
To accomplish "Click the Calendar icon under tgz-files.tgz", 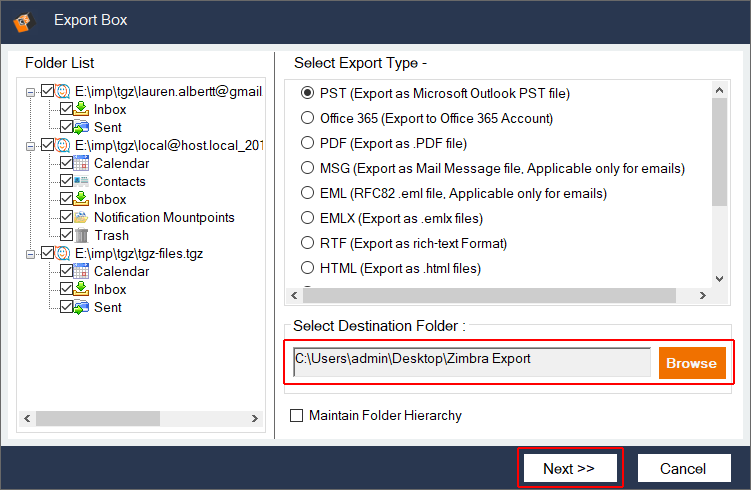I will [82, 272].
